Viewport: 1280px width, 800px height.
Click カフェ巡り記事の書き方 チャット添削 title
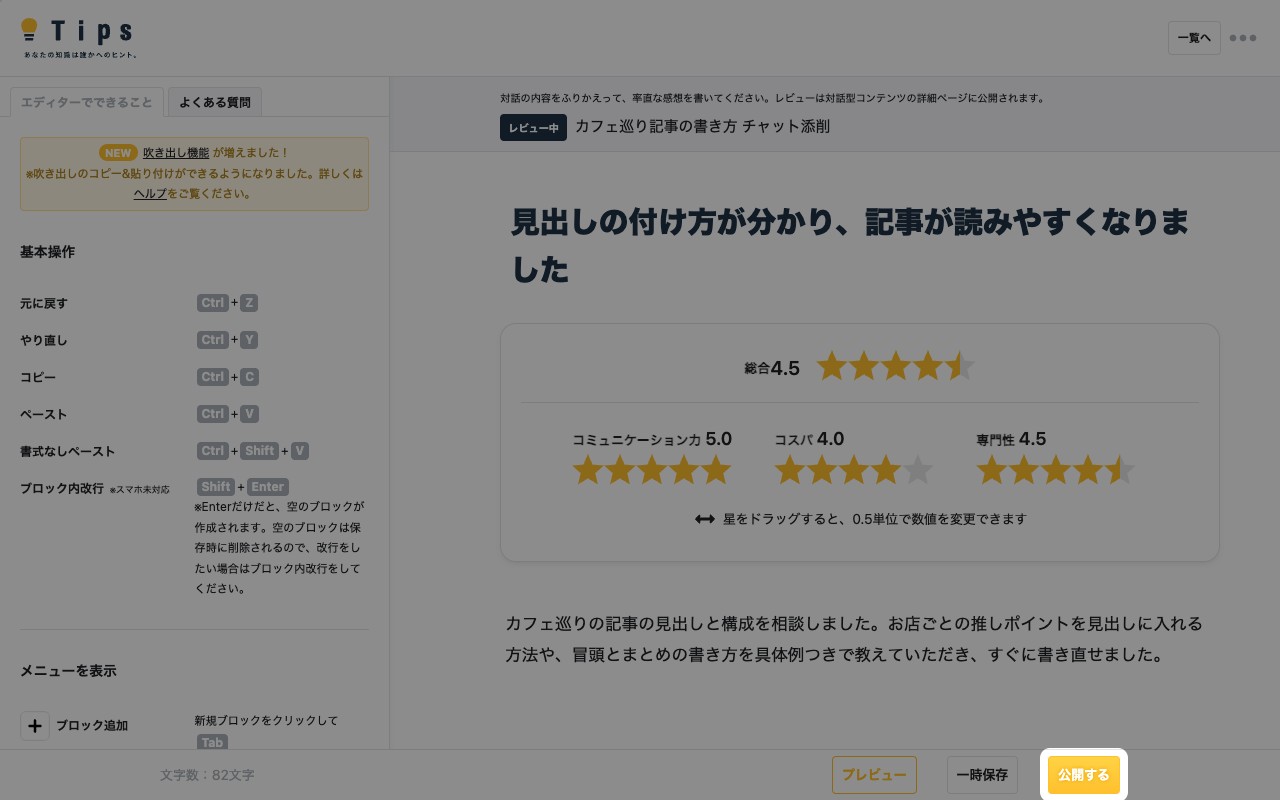(702, 127)
